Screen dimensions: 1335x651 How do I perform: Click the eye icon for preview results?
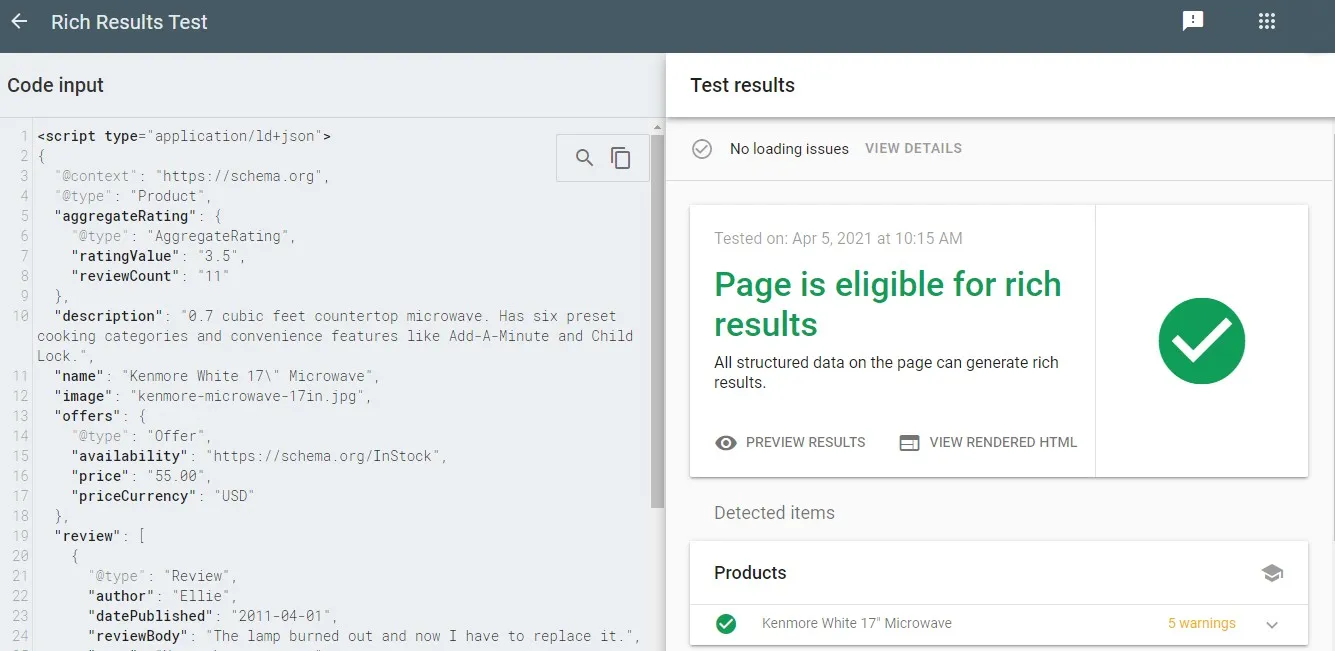pyautogui.click(x=726, y=442)
